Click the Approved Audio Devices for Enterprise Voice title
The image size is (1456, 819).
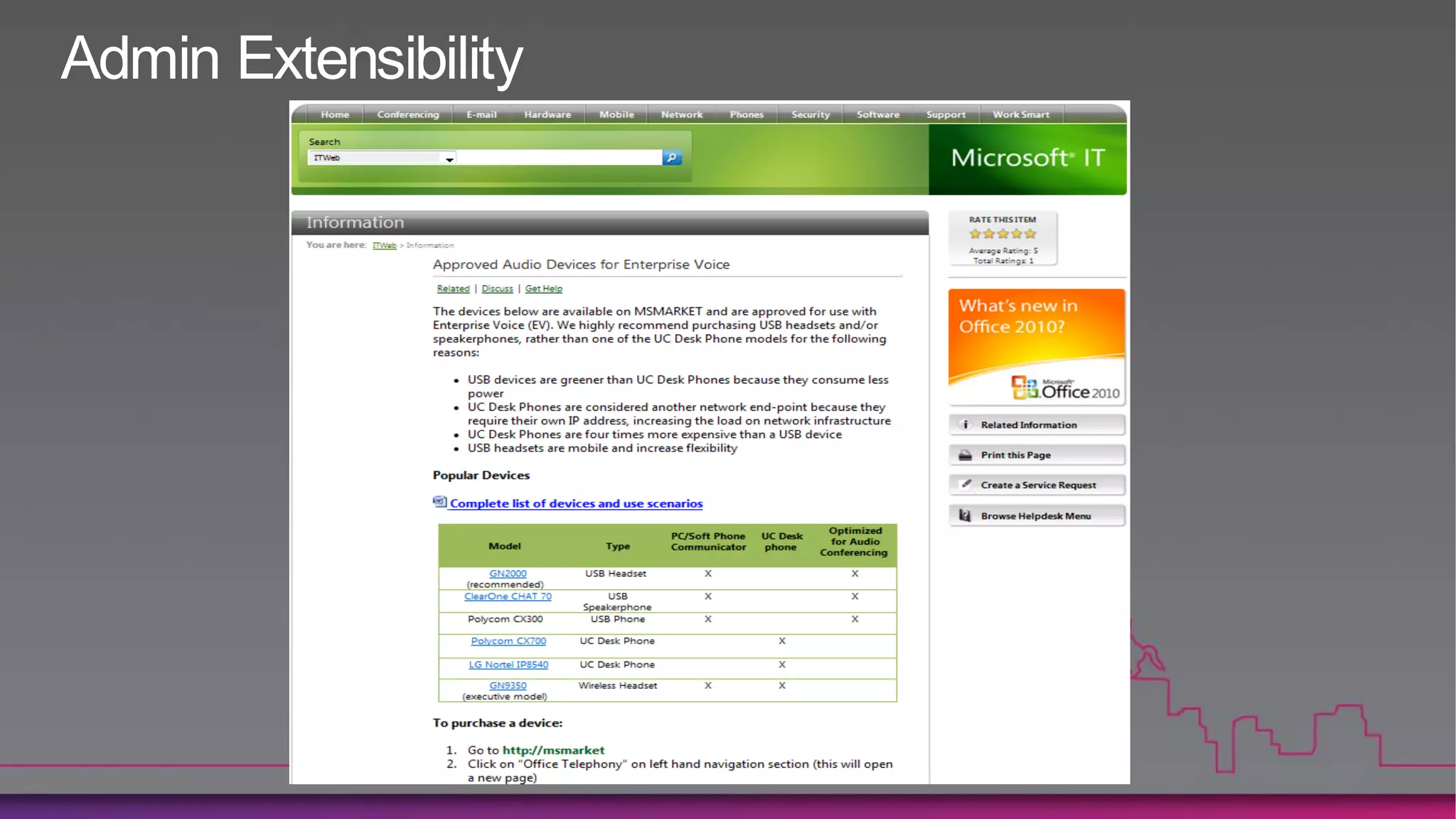tap(582, 264)
